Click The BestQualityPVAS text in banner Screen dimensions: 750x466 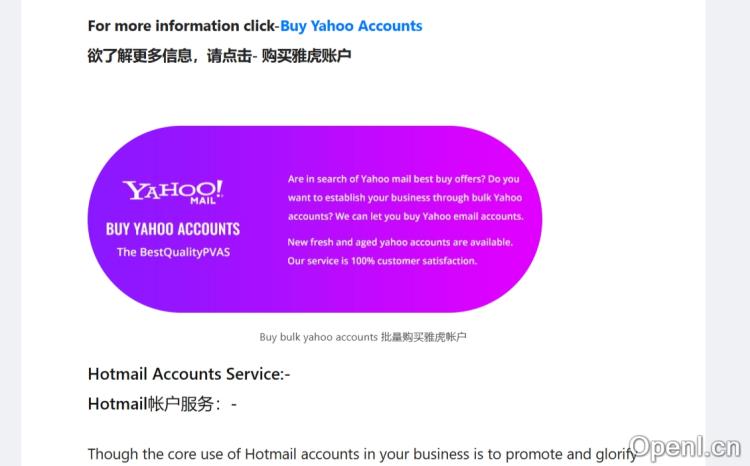(x=173, y=252)
